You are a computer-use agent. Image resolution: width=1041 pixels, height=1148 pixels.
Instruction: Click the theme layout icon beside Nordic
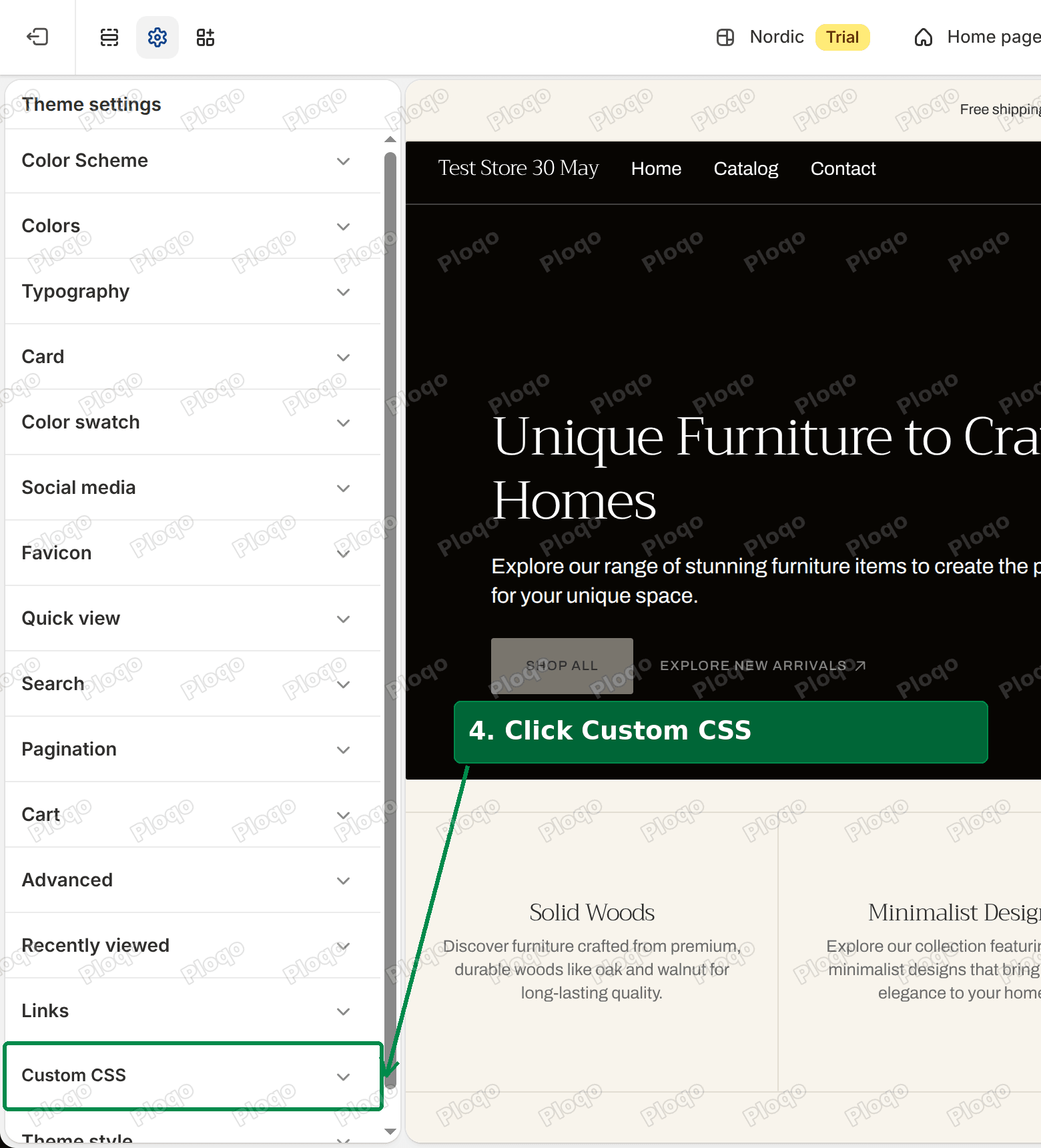click(x=725, y=37)
